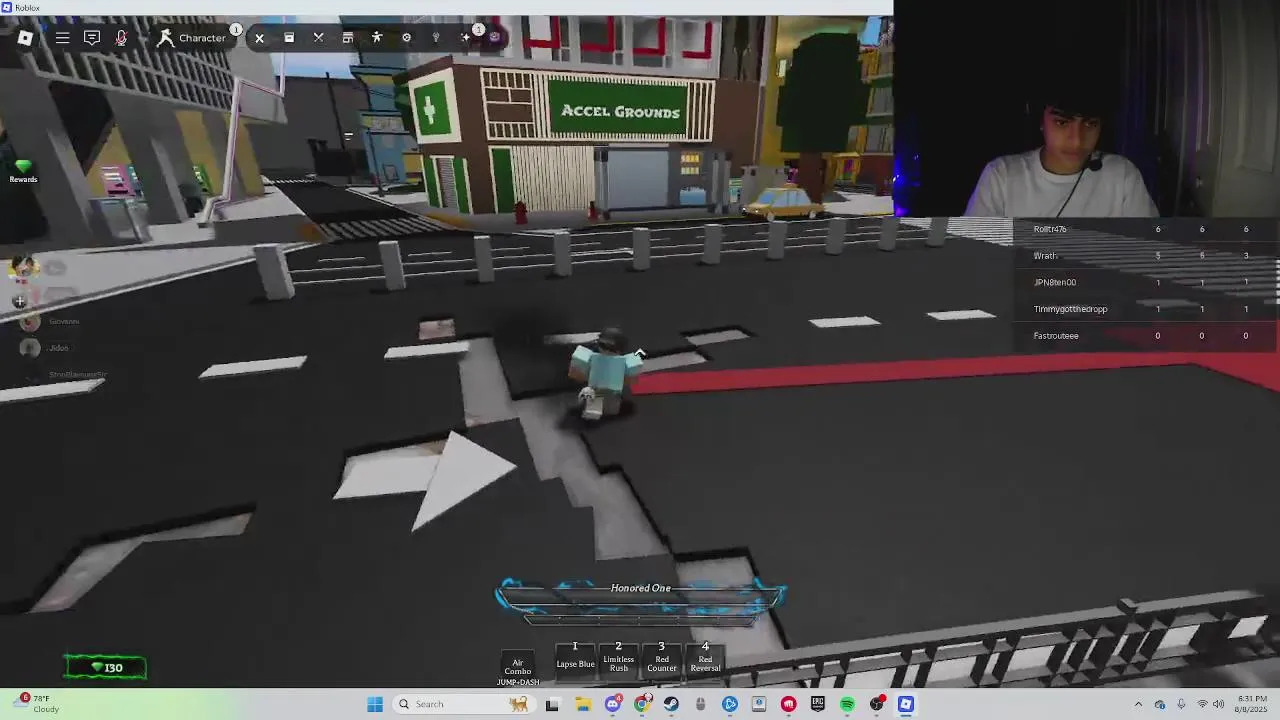The image size is (1280, 720).
Task: Click the crossed swords icon
Action: coord(318,38)
